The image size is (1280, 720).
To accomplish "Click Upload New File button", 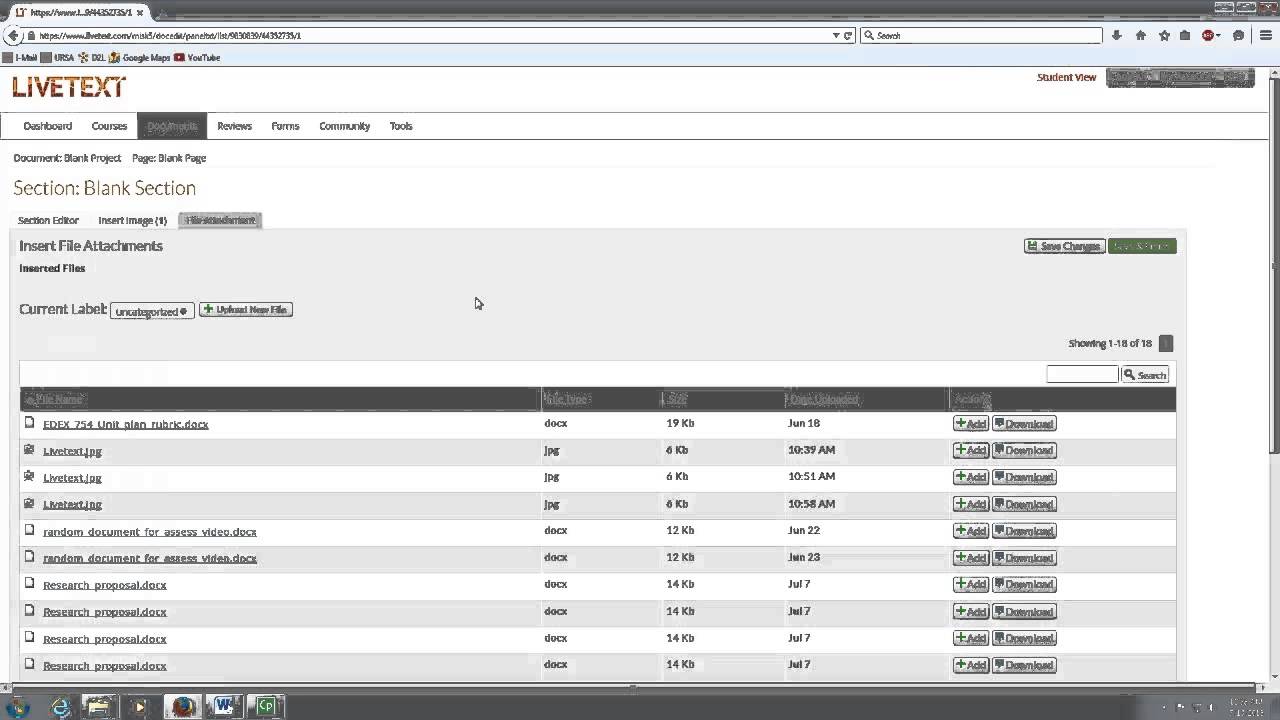I will (246, 310).
